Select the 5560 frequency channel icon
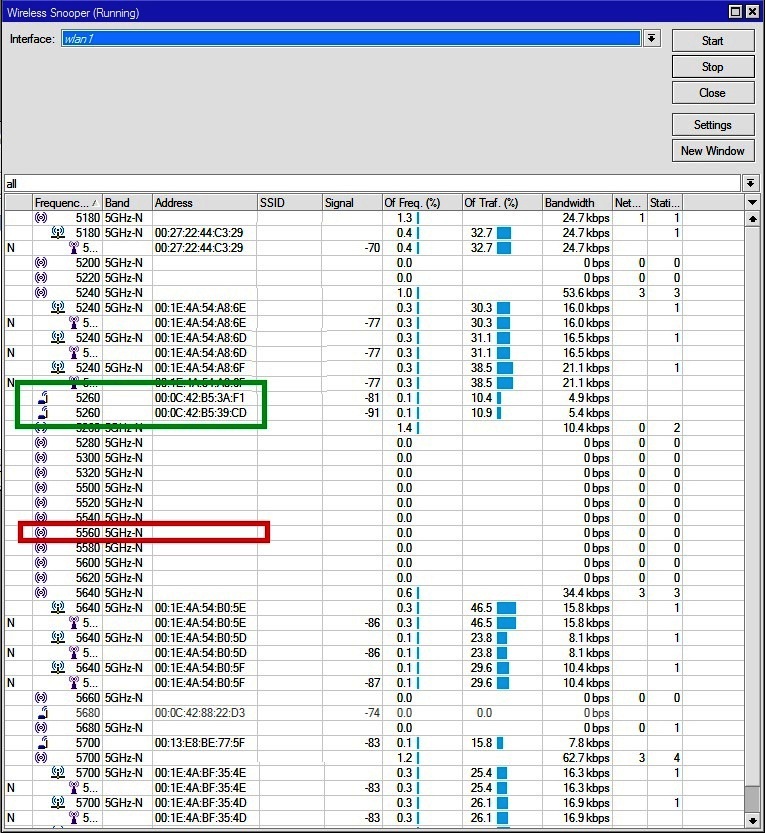 point(41,532)
